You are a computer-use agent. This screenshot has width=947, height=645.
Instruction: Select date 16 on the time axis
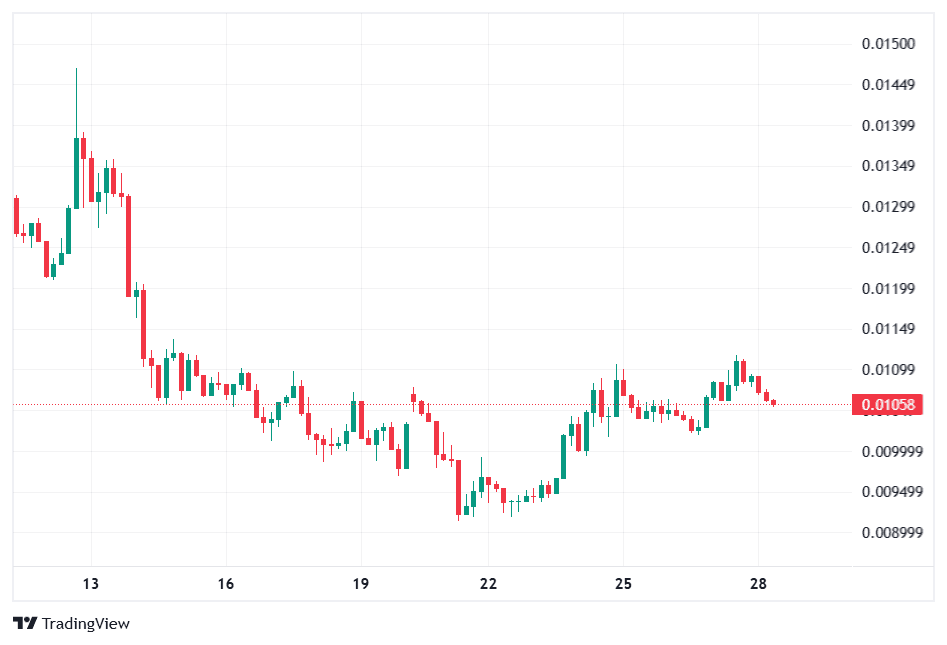pos(226,584)
